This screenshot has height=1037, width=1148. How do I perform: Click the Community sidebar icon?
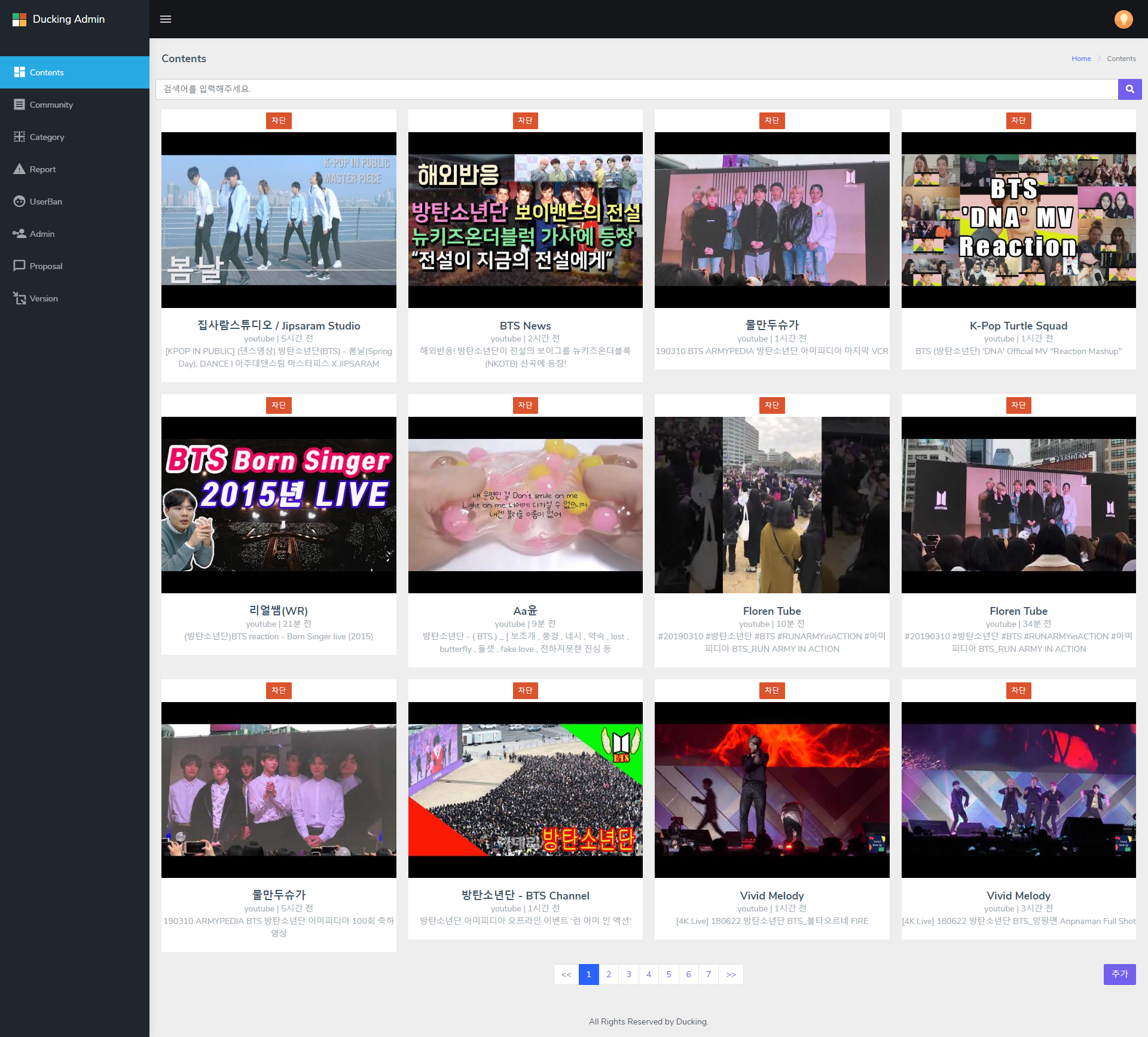pyautogui.click(x=19, y=104)
